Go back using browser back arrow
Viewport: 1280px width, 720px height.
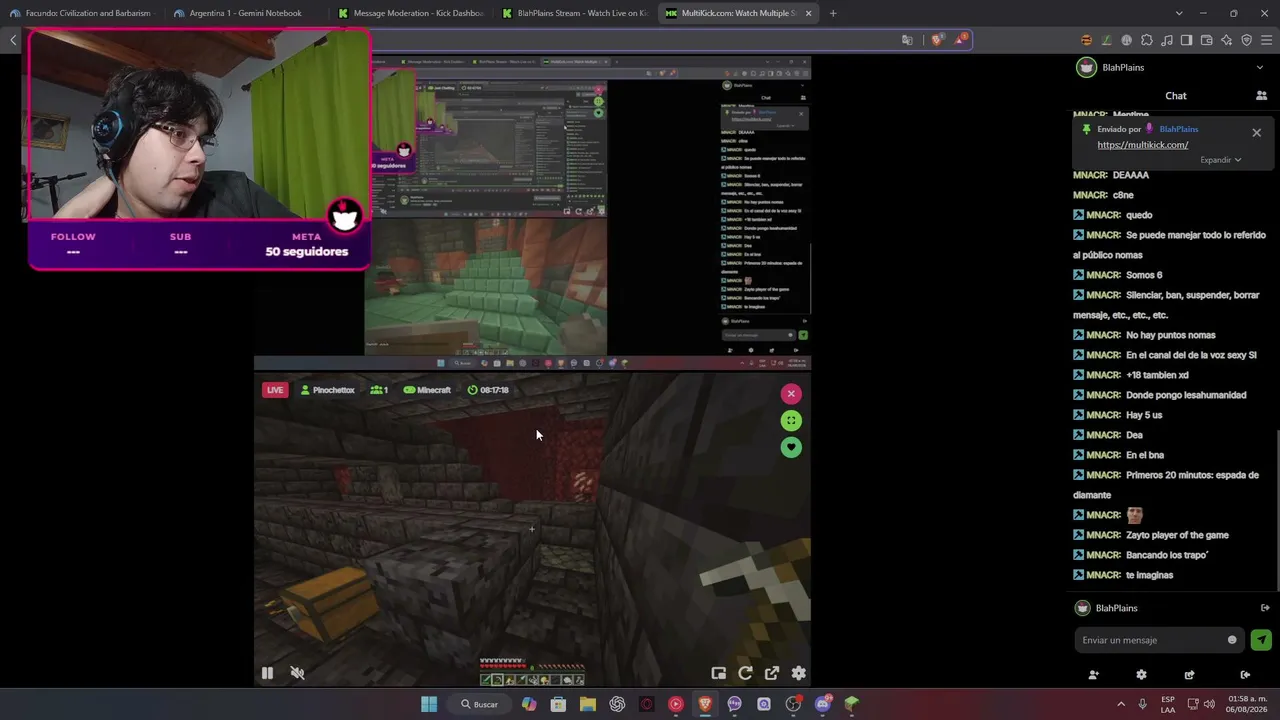[13, 40]
